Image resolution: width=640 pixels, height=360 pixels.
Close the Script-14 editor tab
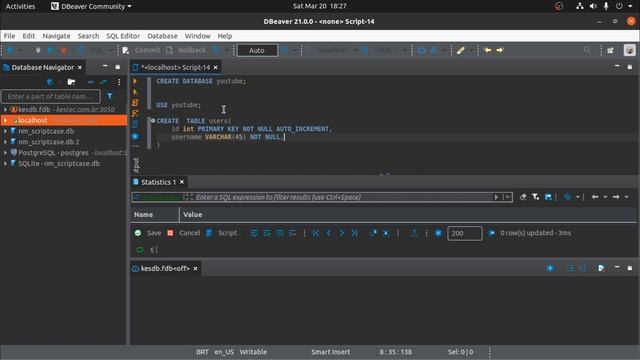(216, 67)
